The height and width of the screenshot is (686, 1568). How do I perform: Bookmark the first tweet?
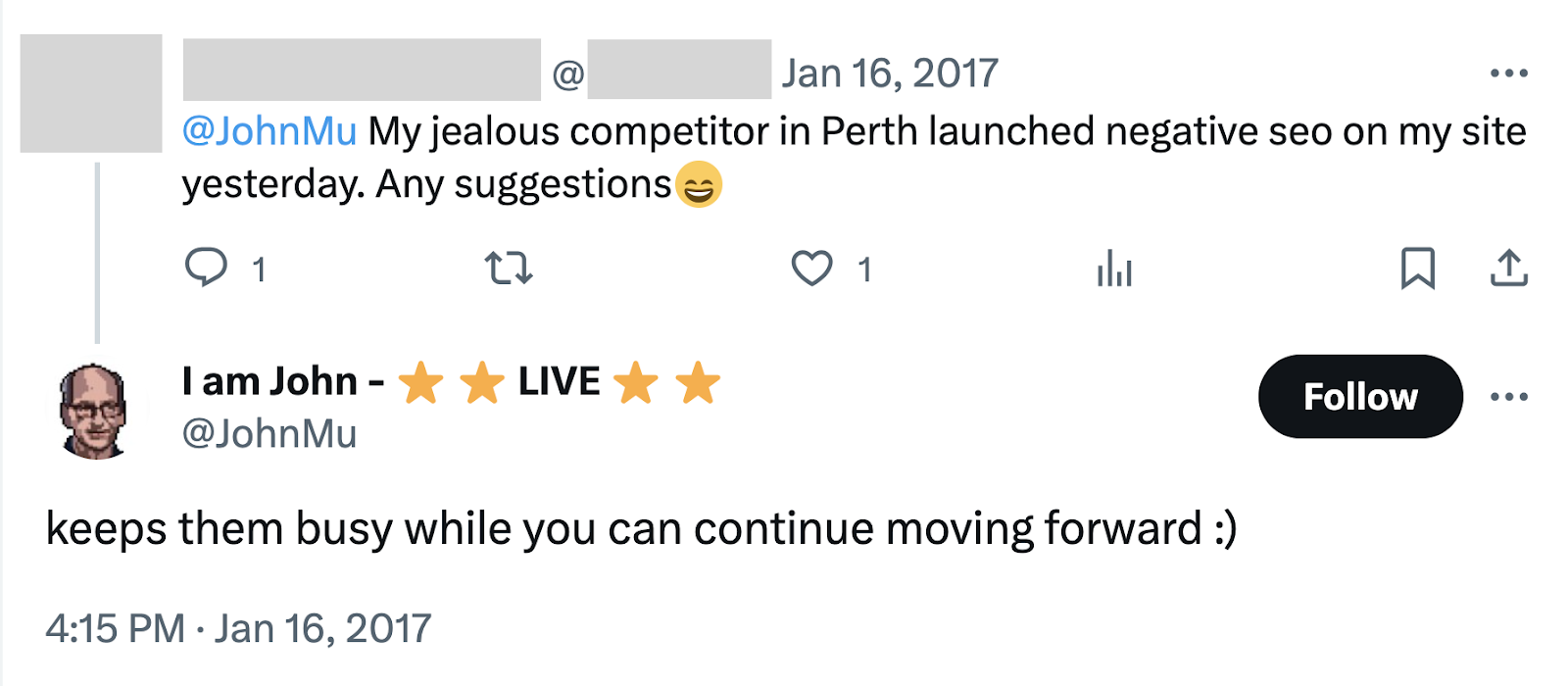coord(1417,268)
